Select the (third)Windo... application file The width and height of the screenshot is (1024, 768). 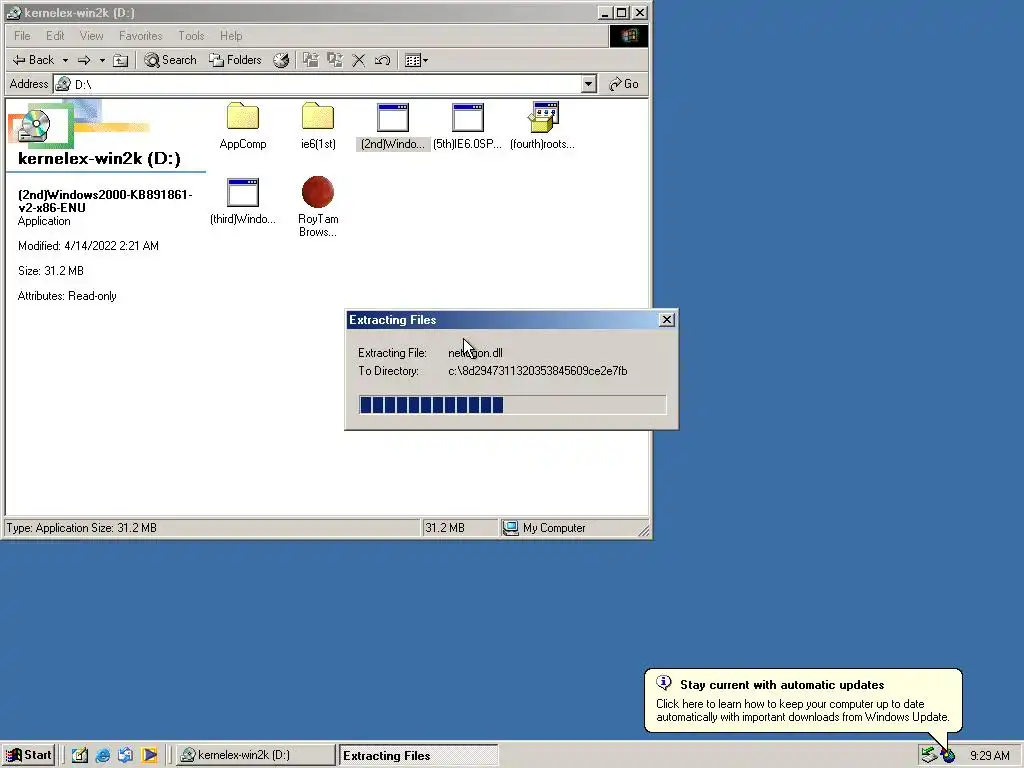pyautogui.click(x=243, y=201)
